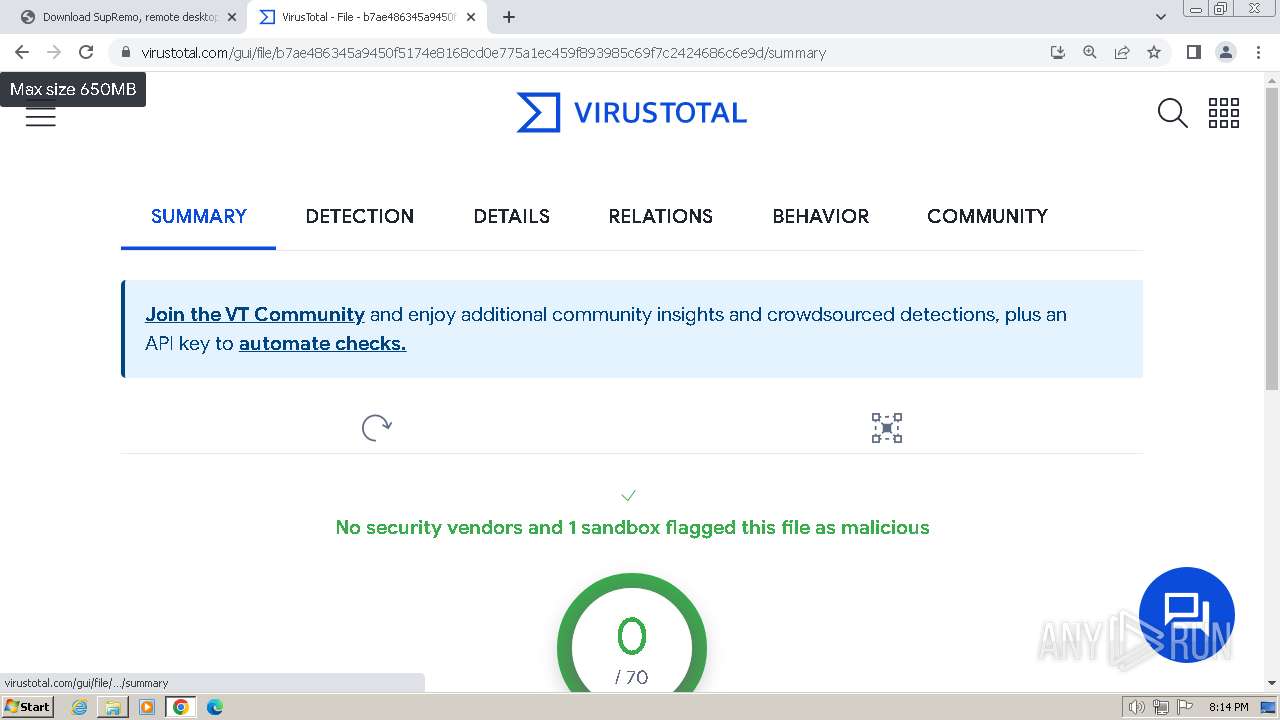Switch to the RELATIONS tab
This screenshot has height=720, width=1280.
[x=660, y=216]
